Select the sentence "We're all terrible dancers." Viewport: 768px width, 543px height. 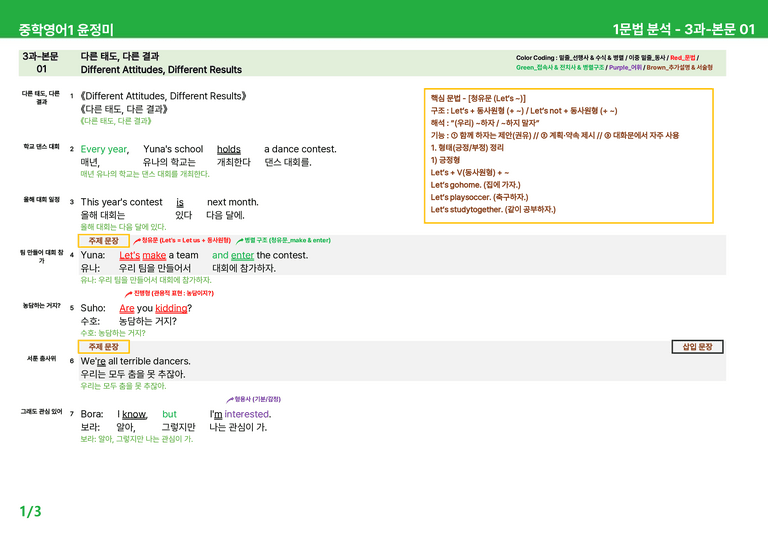click(136, 361)
